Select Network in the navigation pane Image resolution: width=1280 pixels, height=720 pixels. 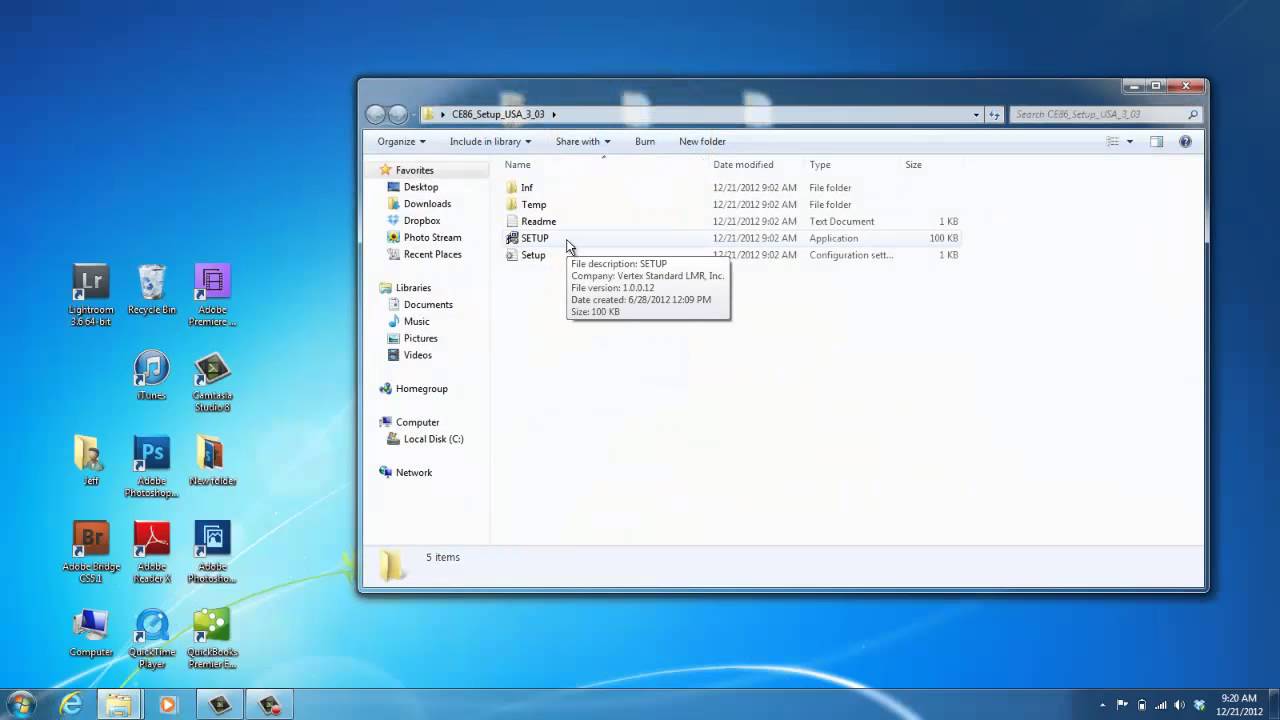pyautogui.click(x=413, y=473)
